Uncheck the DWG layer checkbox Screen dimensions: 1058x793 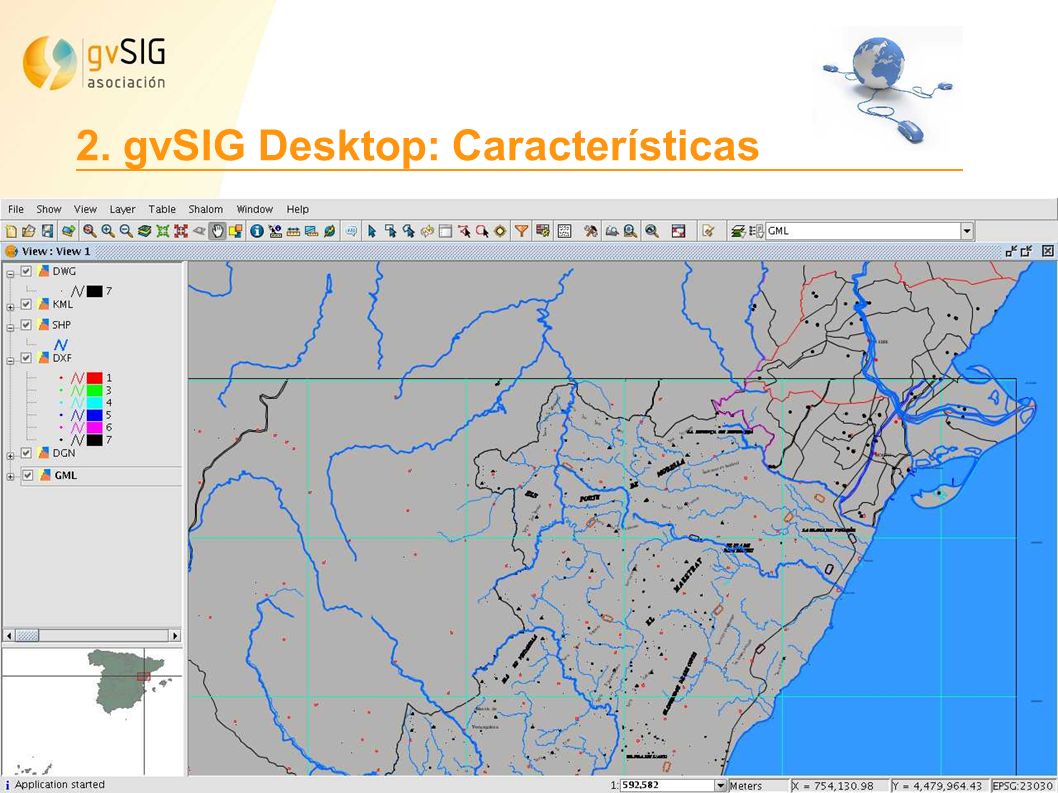[x=26, y=271]
